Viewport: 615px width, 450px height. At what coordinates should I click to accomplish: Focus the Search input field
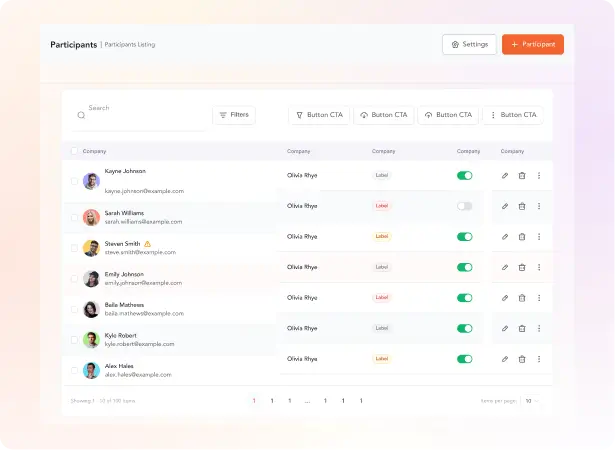click(138, 115)
